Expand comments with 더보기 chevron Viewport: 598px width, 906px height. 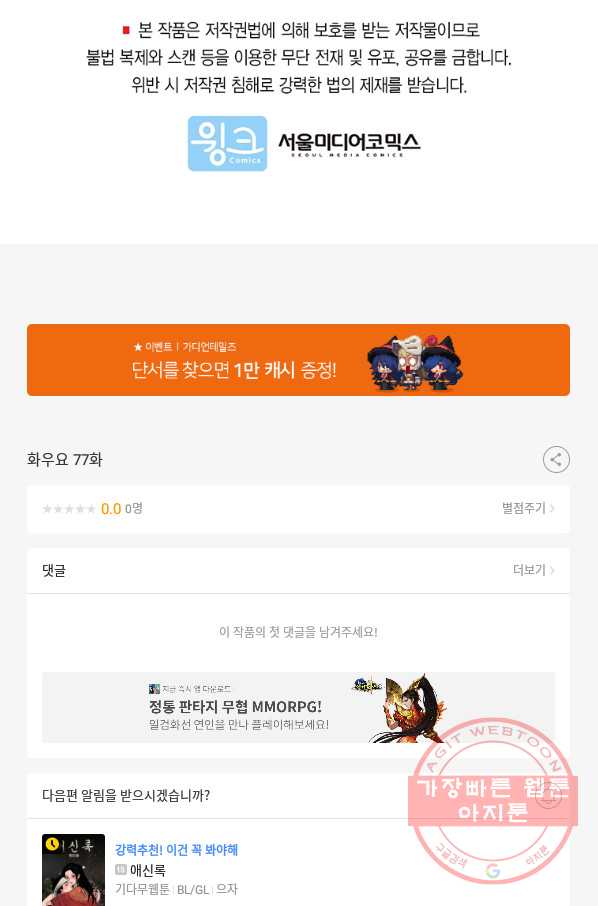pyautogui.click(x=534, y=570)
